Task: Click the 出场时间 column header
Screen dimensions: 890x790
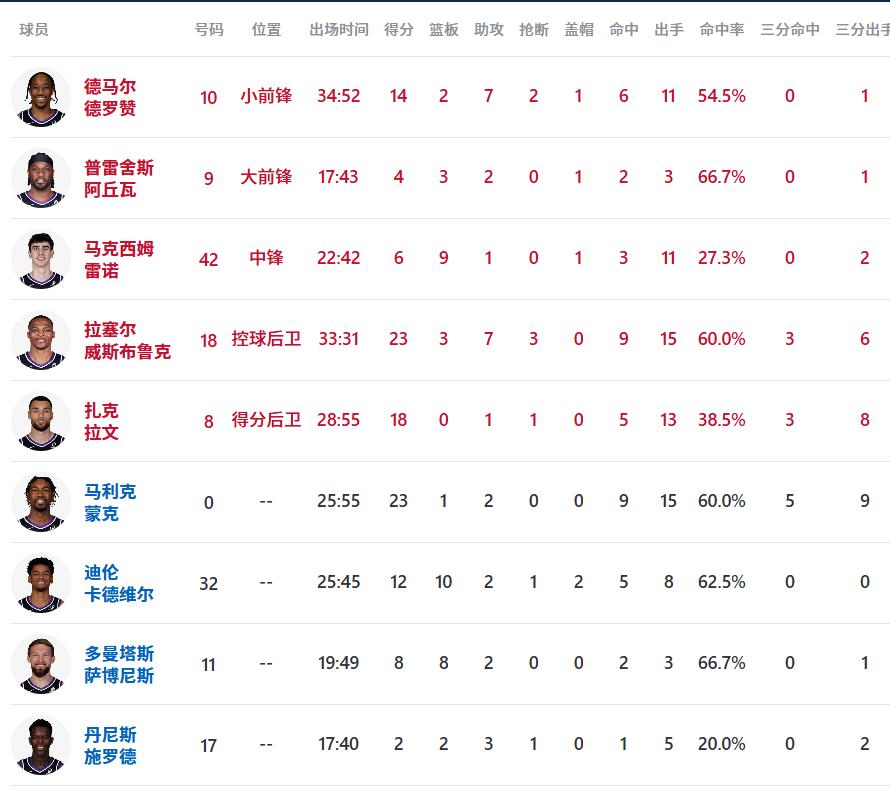Action: point(339,30)
